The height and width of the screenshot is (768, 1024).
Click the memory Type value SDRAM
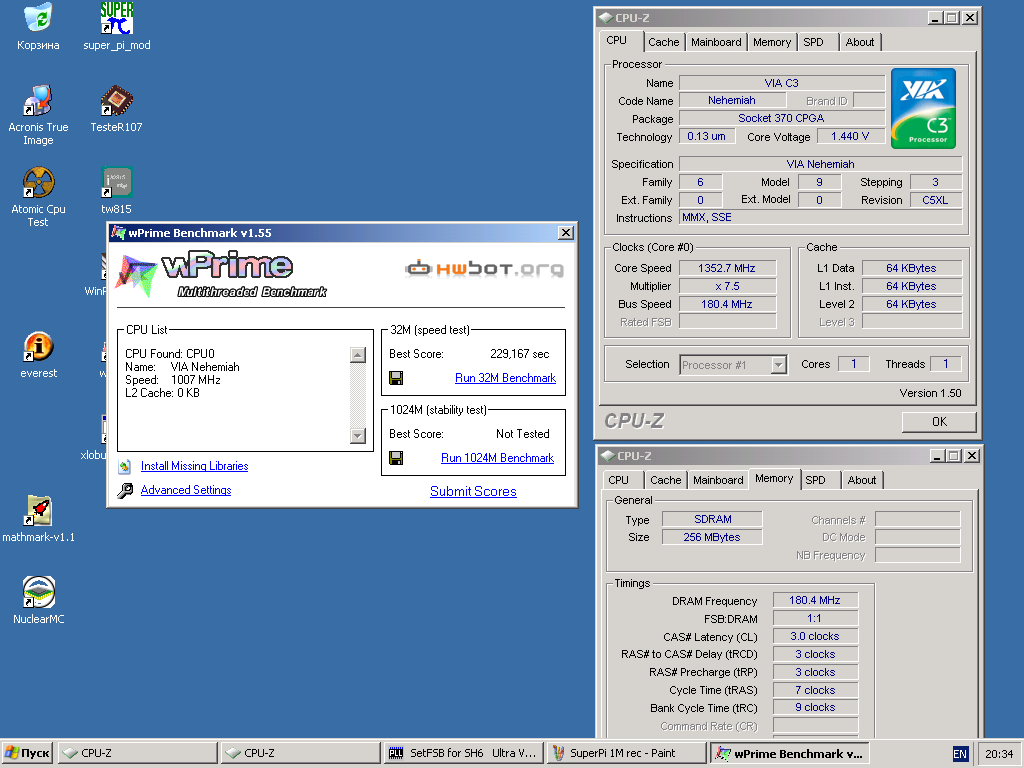(x=712, y=519)
